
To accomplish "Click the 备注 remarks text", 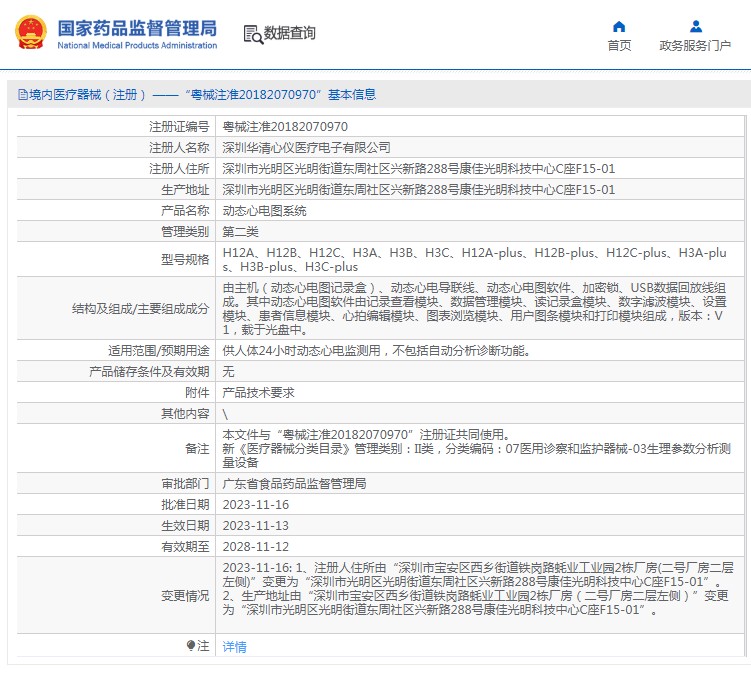I will point(477,449).
